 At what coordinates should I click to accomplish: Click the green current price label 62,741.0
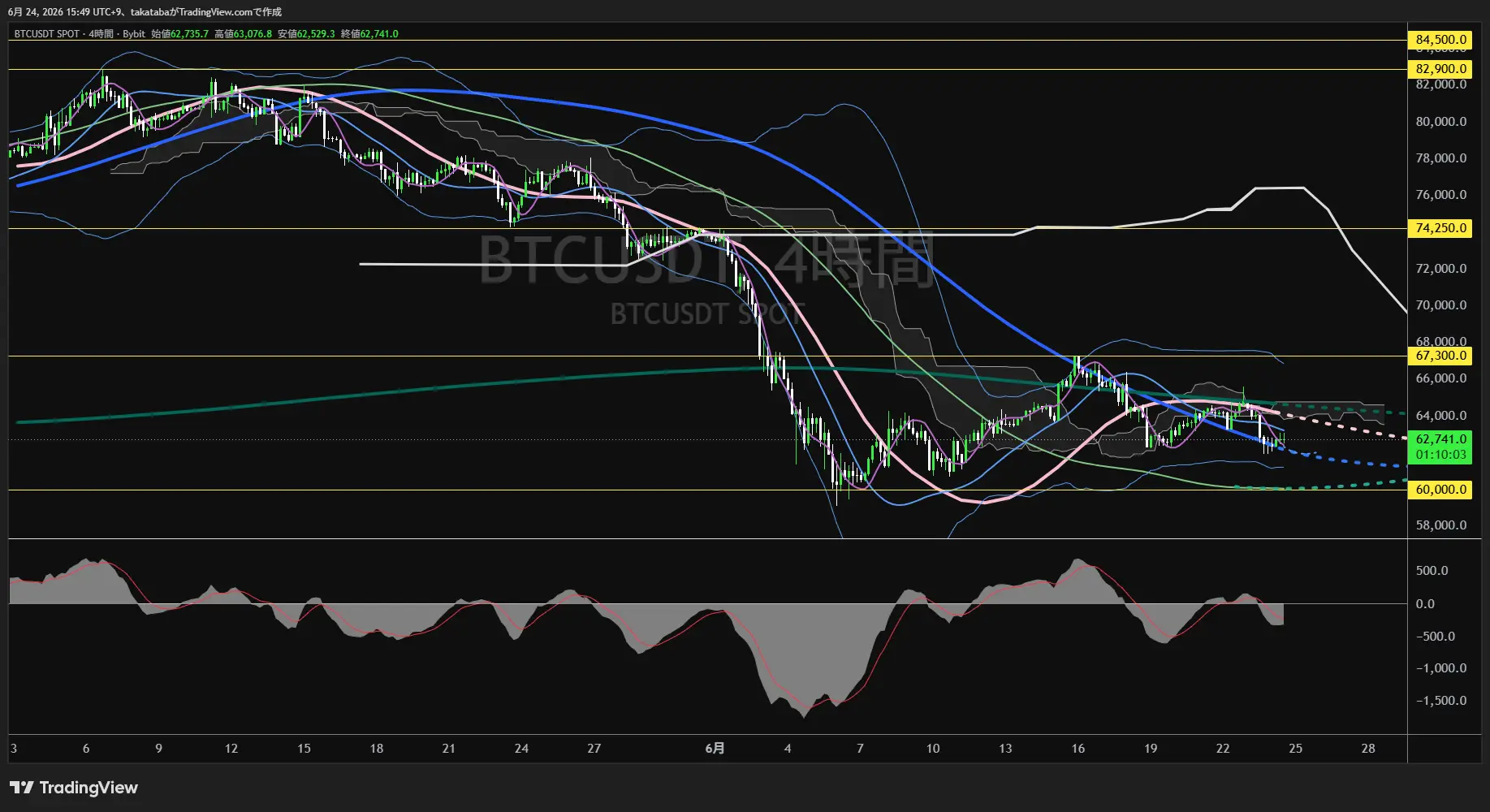1440,439
